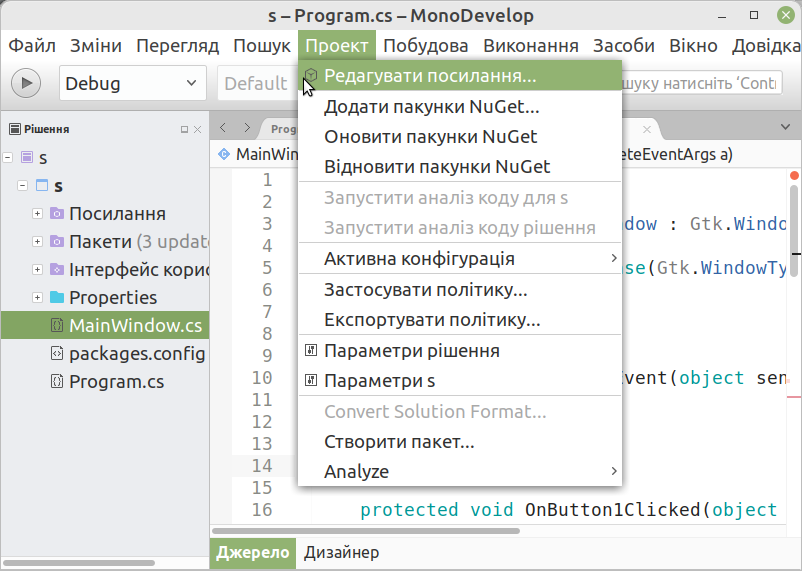
Task: Click the Program.cs file icon
Action: 57,381
